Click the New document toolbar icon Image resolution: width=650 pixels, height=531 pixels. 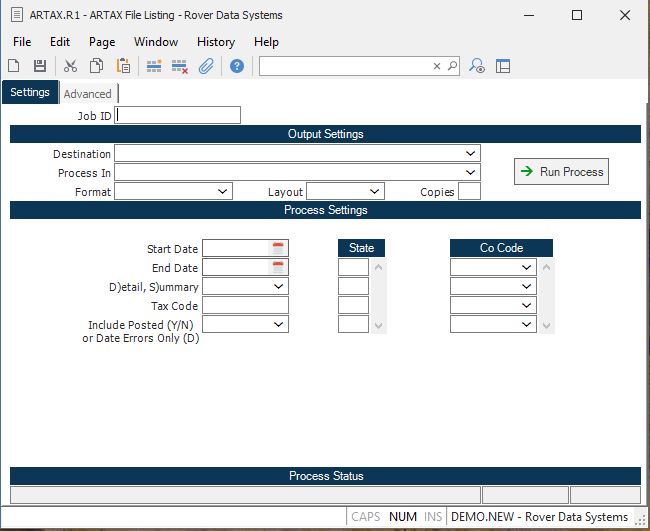[x=14, y=66]
